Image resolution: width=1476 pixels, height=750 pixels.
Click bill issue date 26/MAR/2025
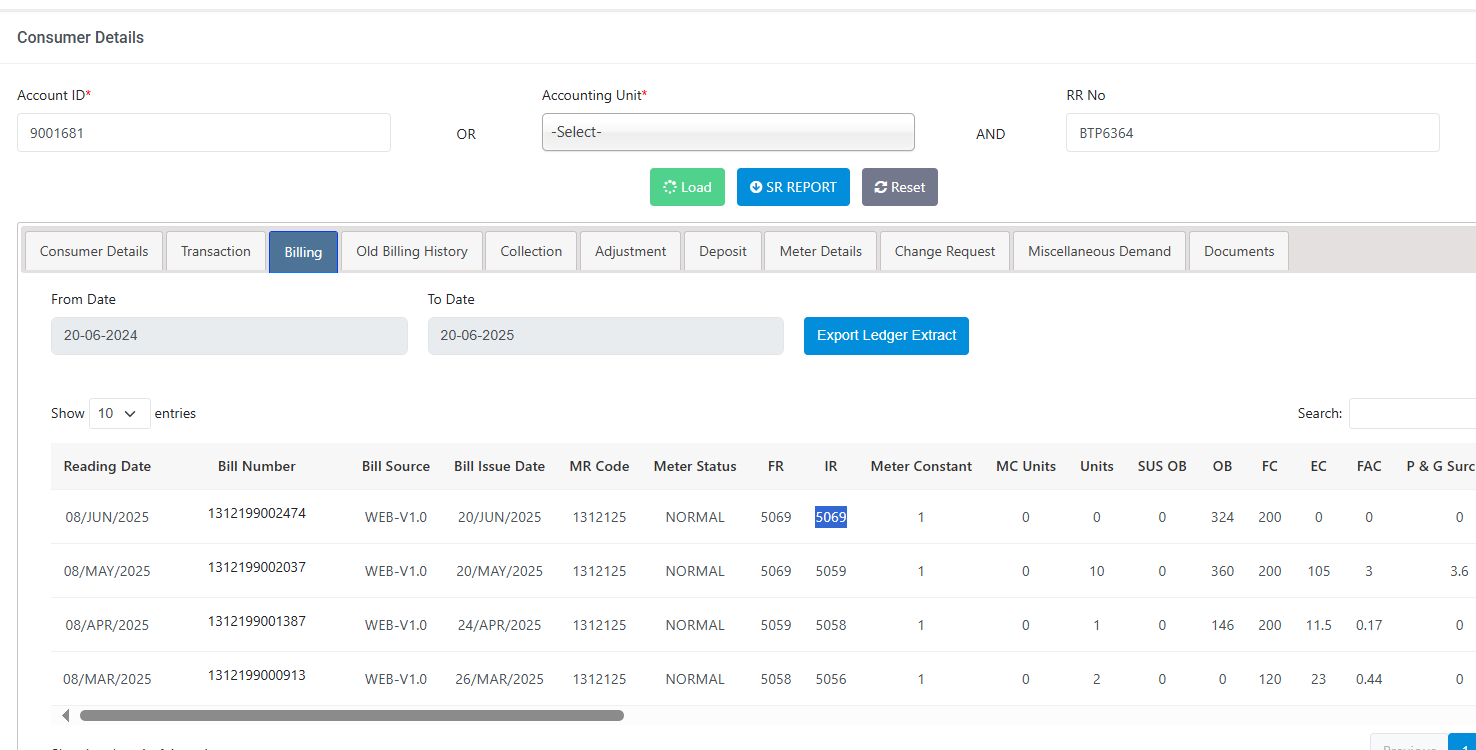tap(500, 679)
